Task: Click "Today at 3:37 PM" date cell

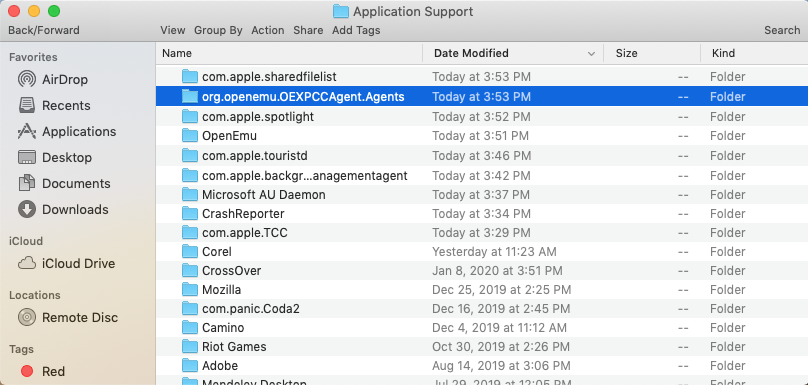Action: [481, 195]
